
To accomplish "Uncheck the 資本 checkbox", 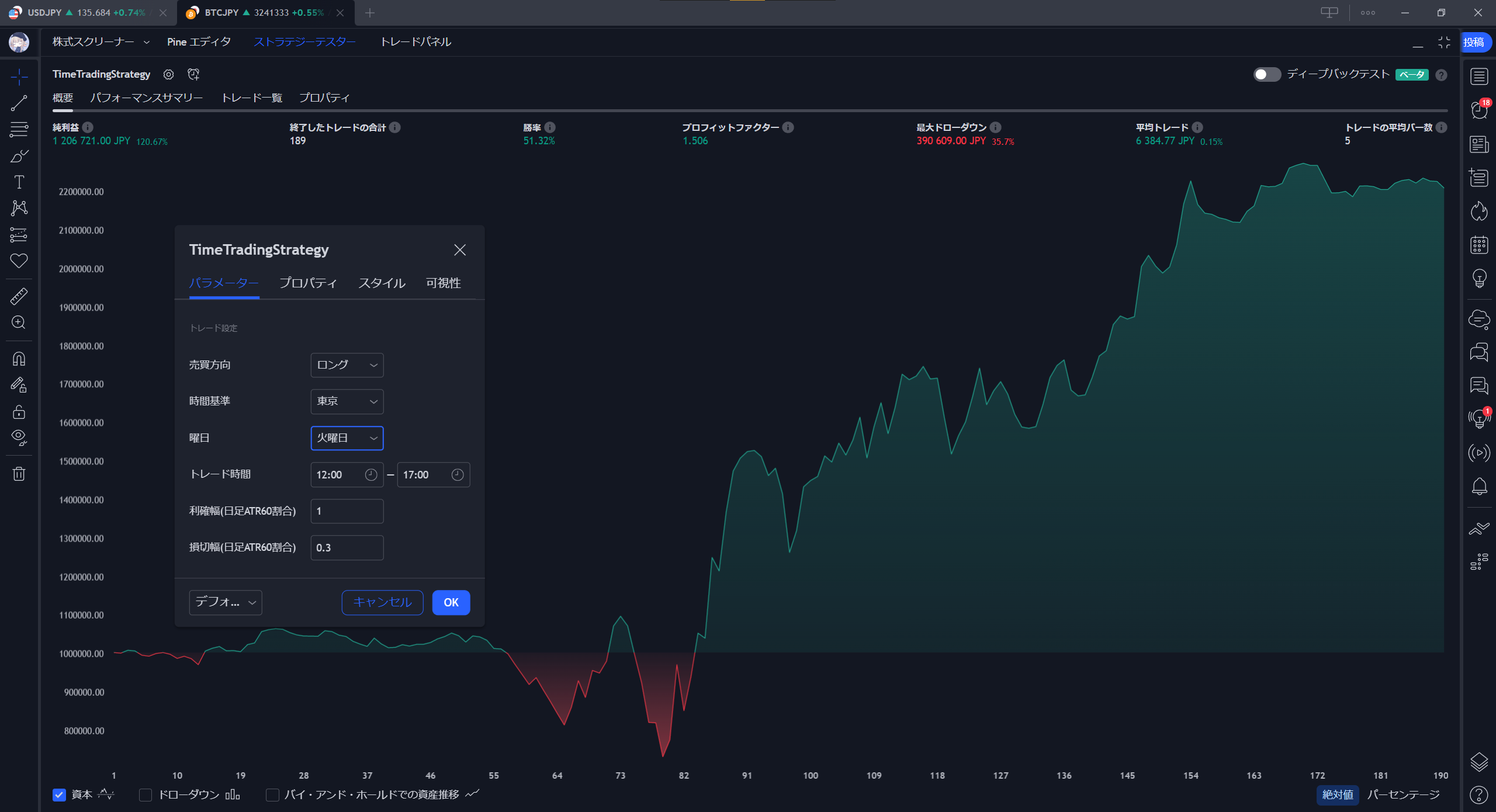I will tap(59, 794).
